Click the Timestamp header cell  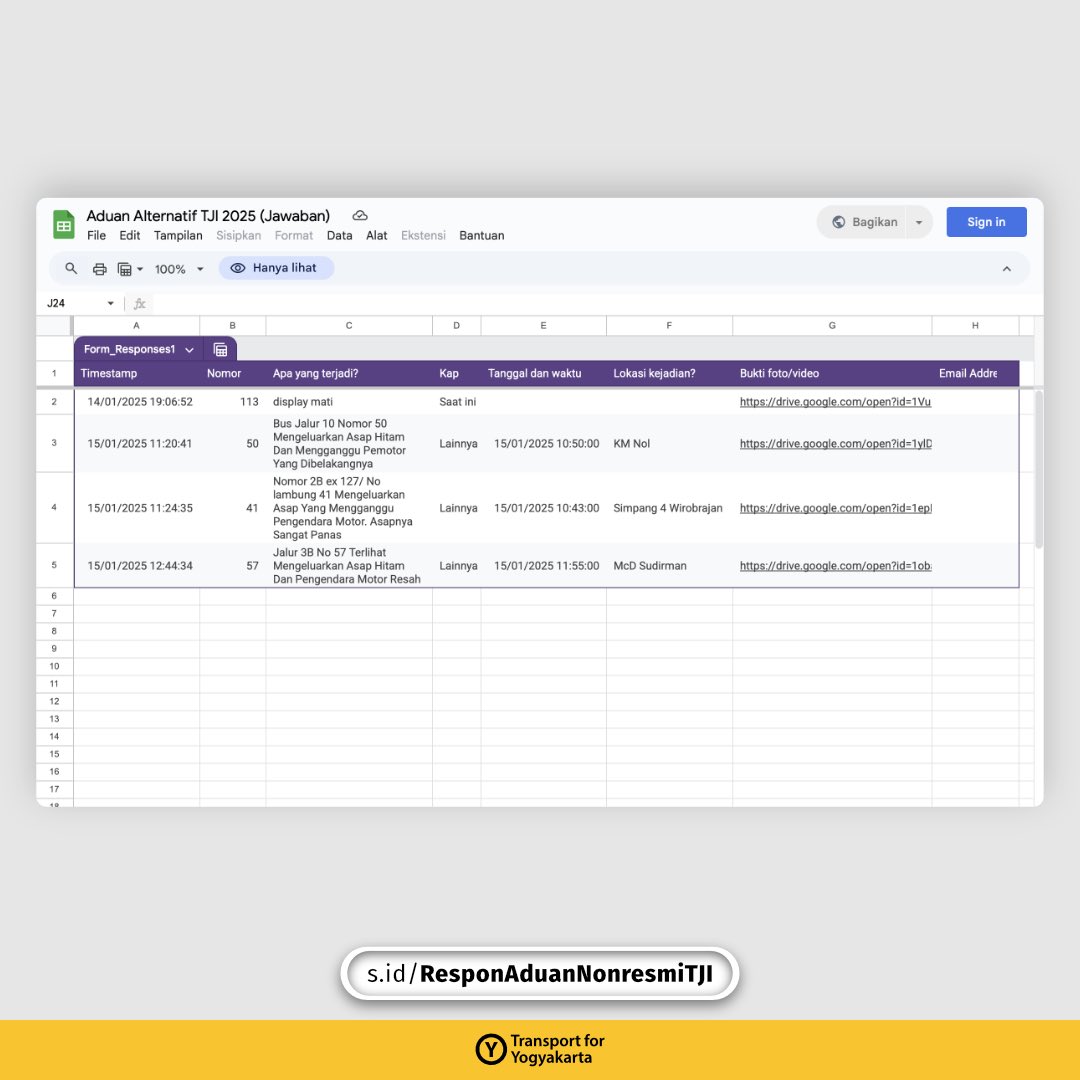136,373
